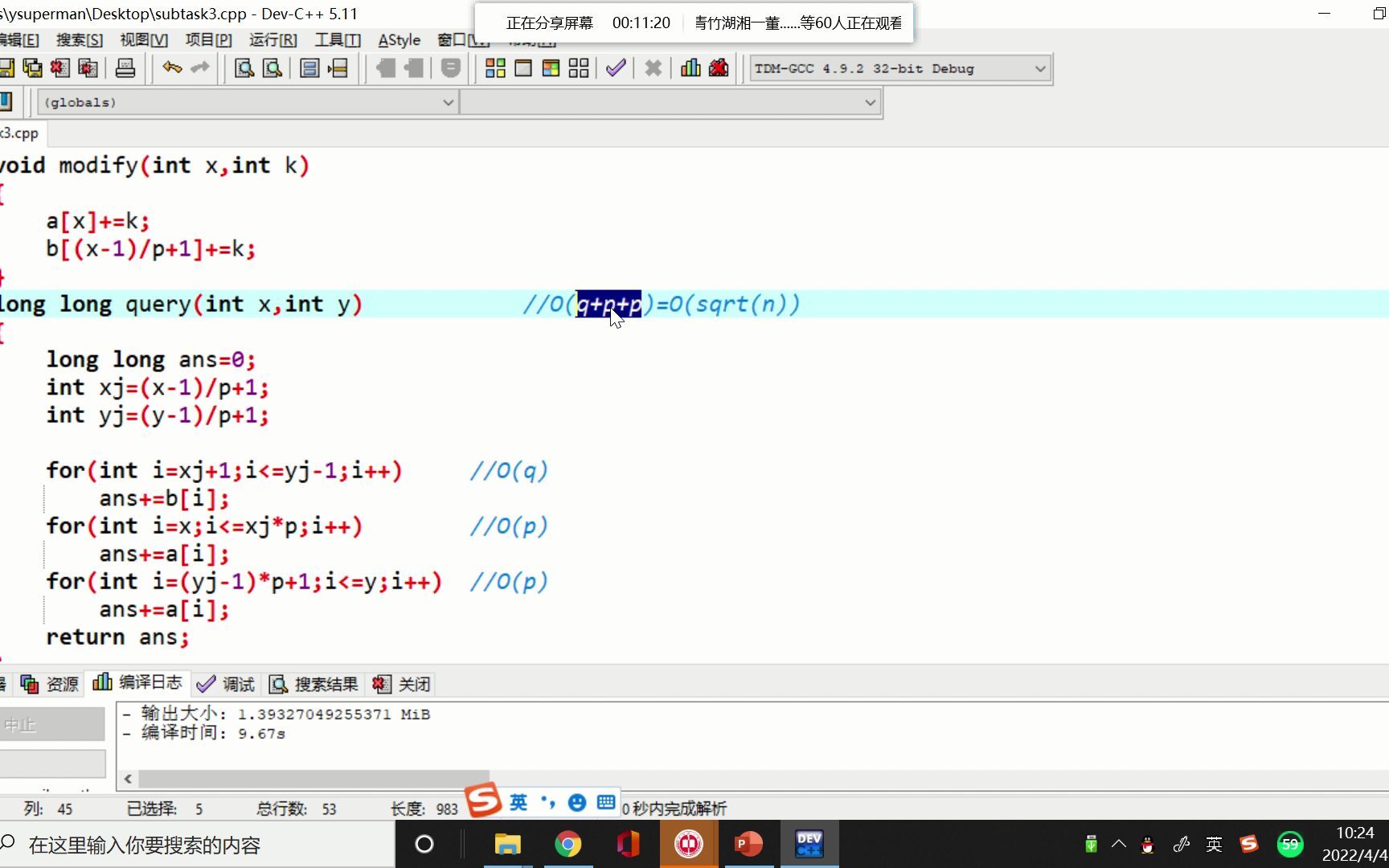Open the 工具[T] menu
This screenshot has height=868, width=1389.
click(338, 40)
